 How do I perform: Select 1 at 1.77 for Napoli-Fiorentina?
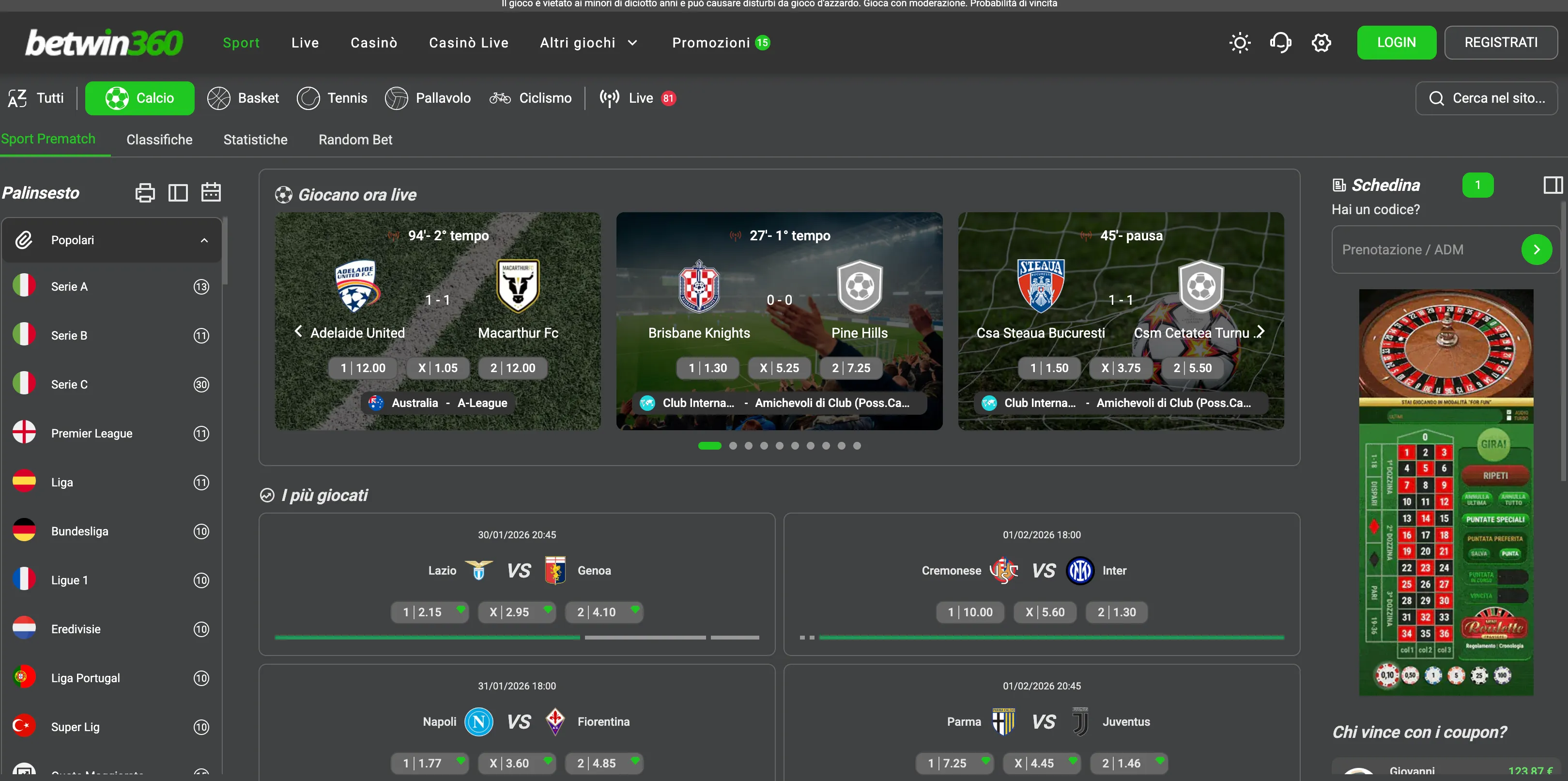(430, 764)
